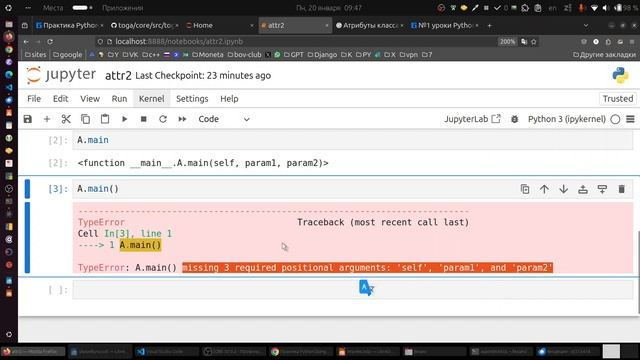The height and width of the screenshot is (360, 640).
Task: Click the kernel status circle indicator
Action: click(615, 119)
